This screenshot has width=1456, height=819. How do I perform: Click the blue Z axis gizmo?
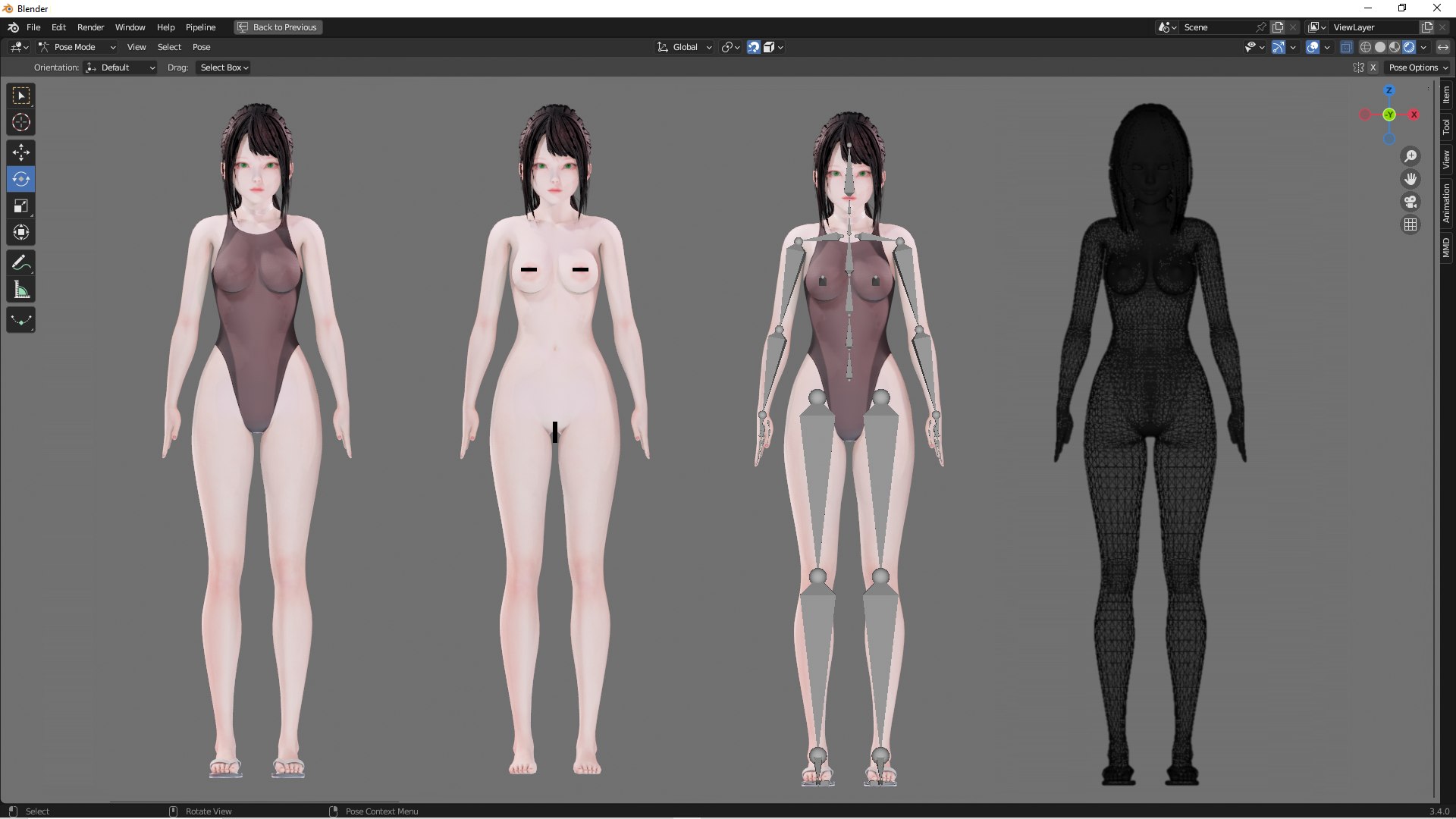(x=1389, y=90)
